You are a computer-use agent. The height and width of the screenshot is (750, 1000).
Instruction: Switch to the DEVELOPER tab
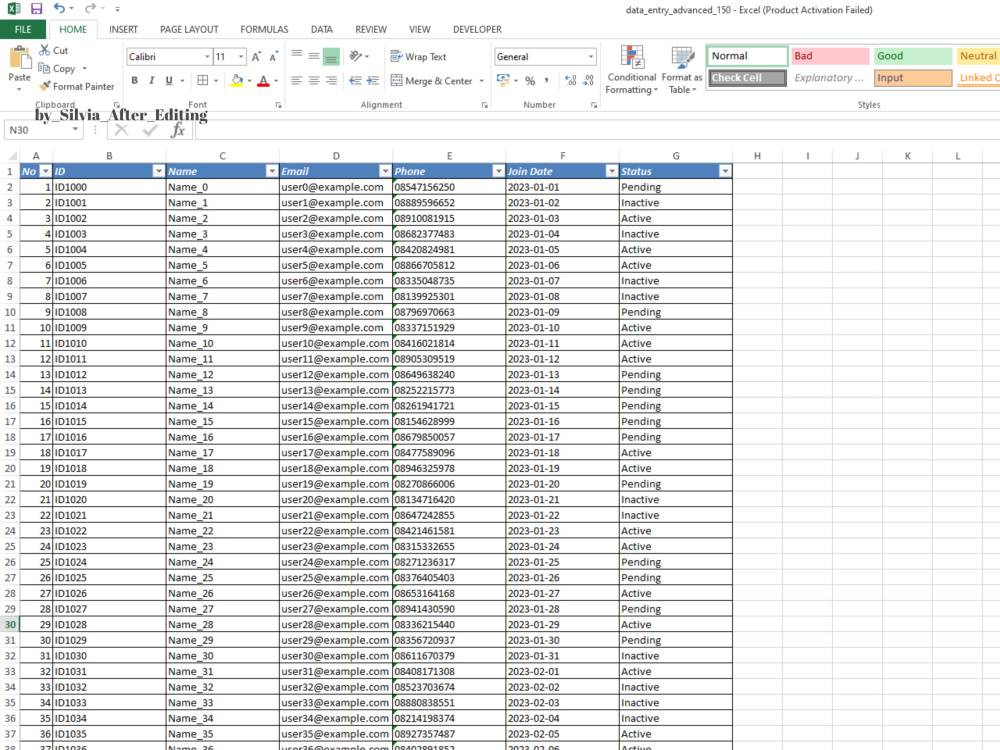tap(477, 29)
